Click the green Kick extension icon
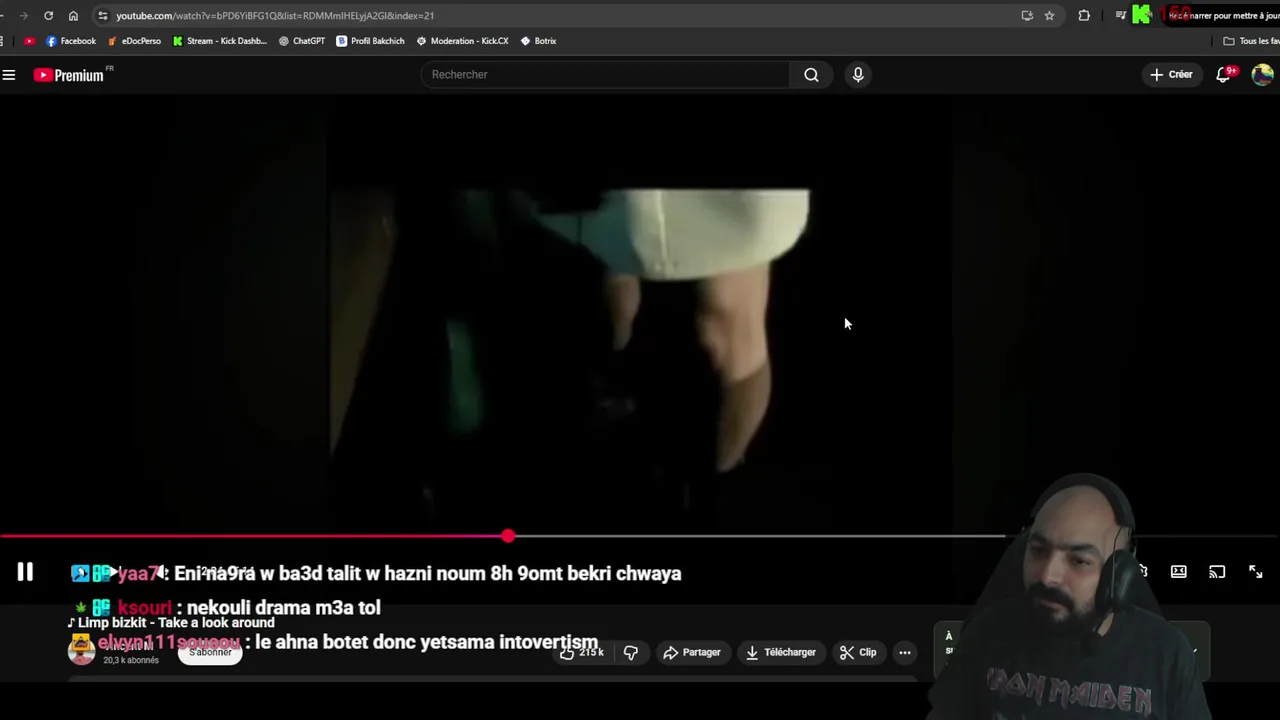The width and height of the screenshot is (1280, 720). [x=1142, y=15]
